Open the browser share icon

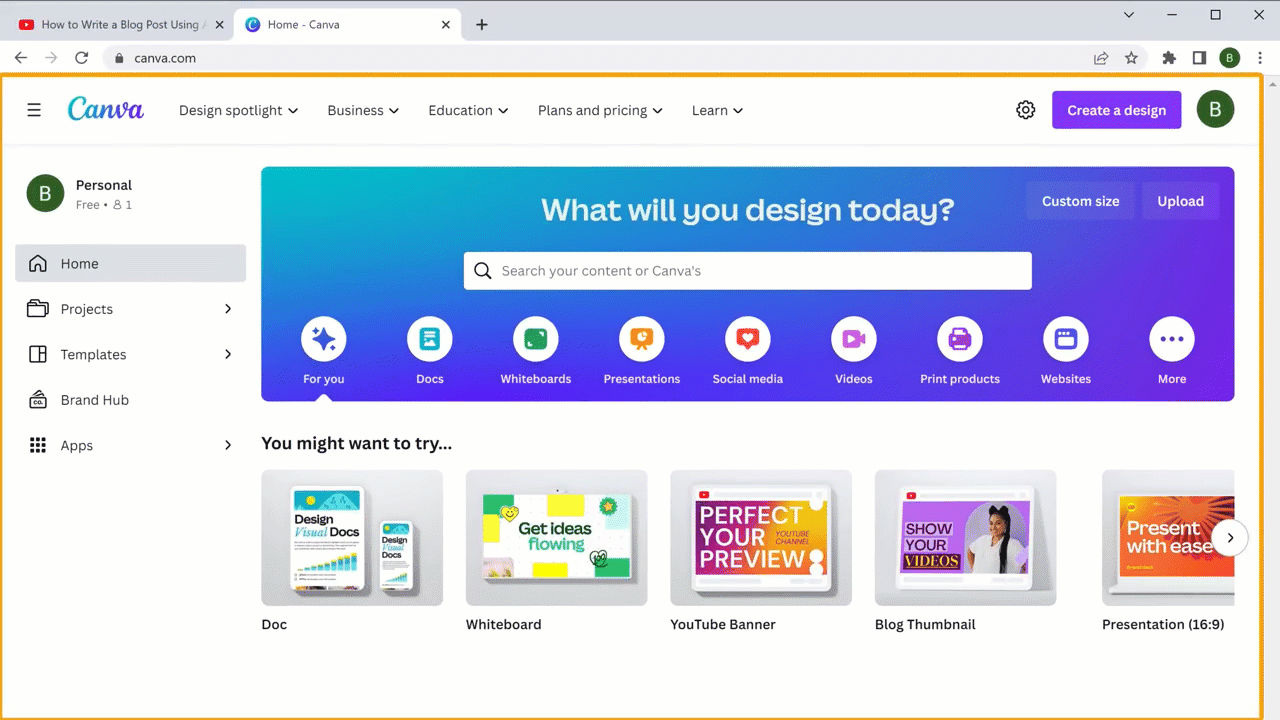point(1101,58)
